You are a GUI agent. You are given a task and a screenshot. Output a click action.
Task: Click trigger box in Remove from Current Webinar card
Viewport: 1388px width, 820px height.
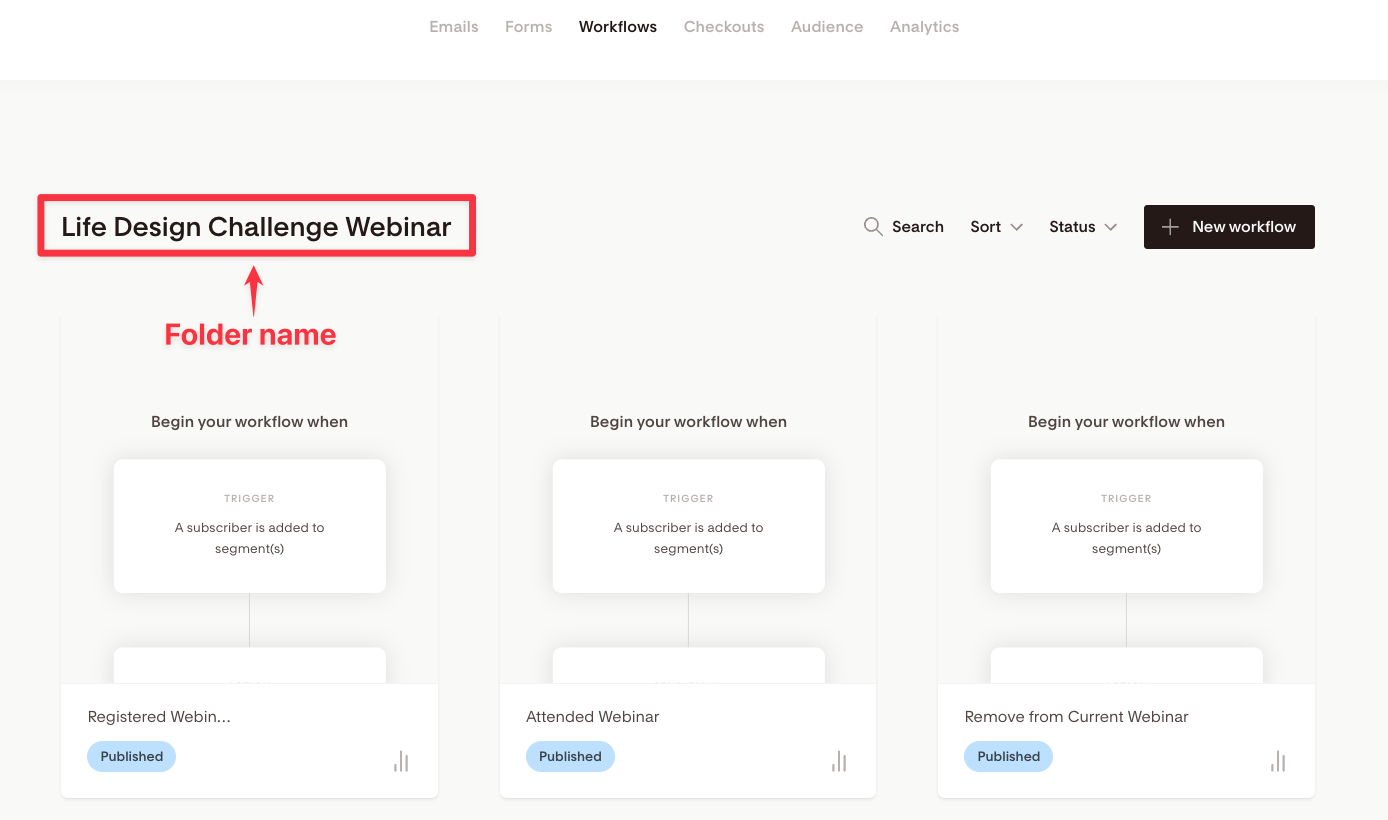point(1126,526)
